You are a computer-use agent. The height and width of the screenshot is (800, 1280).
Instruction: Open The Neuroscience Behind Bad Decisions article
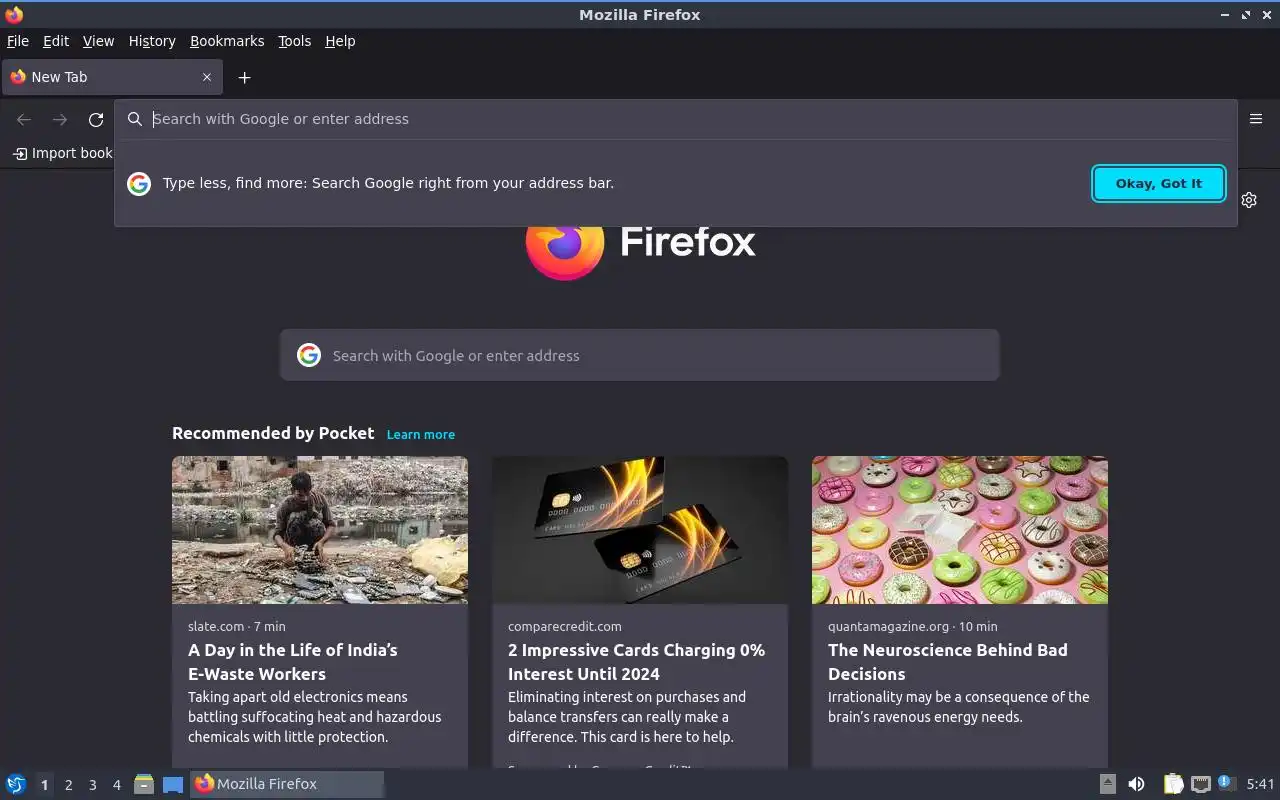coord(948,662)
